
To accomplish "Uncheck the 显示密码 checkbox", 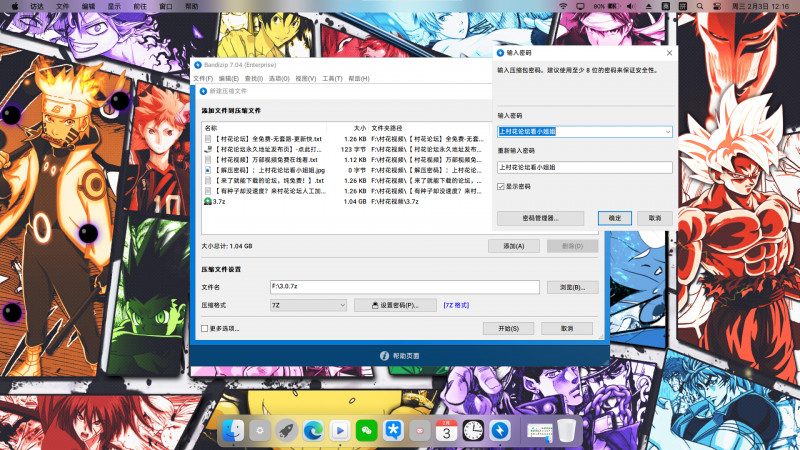I will point(501,186).
